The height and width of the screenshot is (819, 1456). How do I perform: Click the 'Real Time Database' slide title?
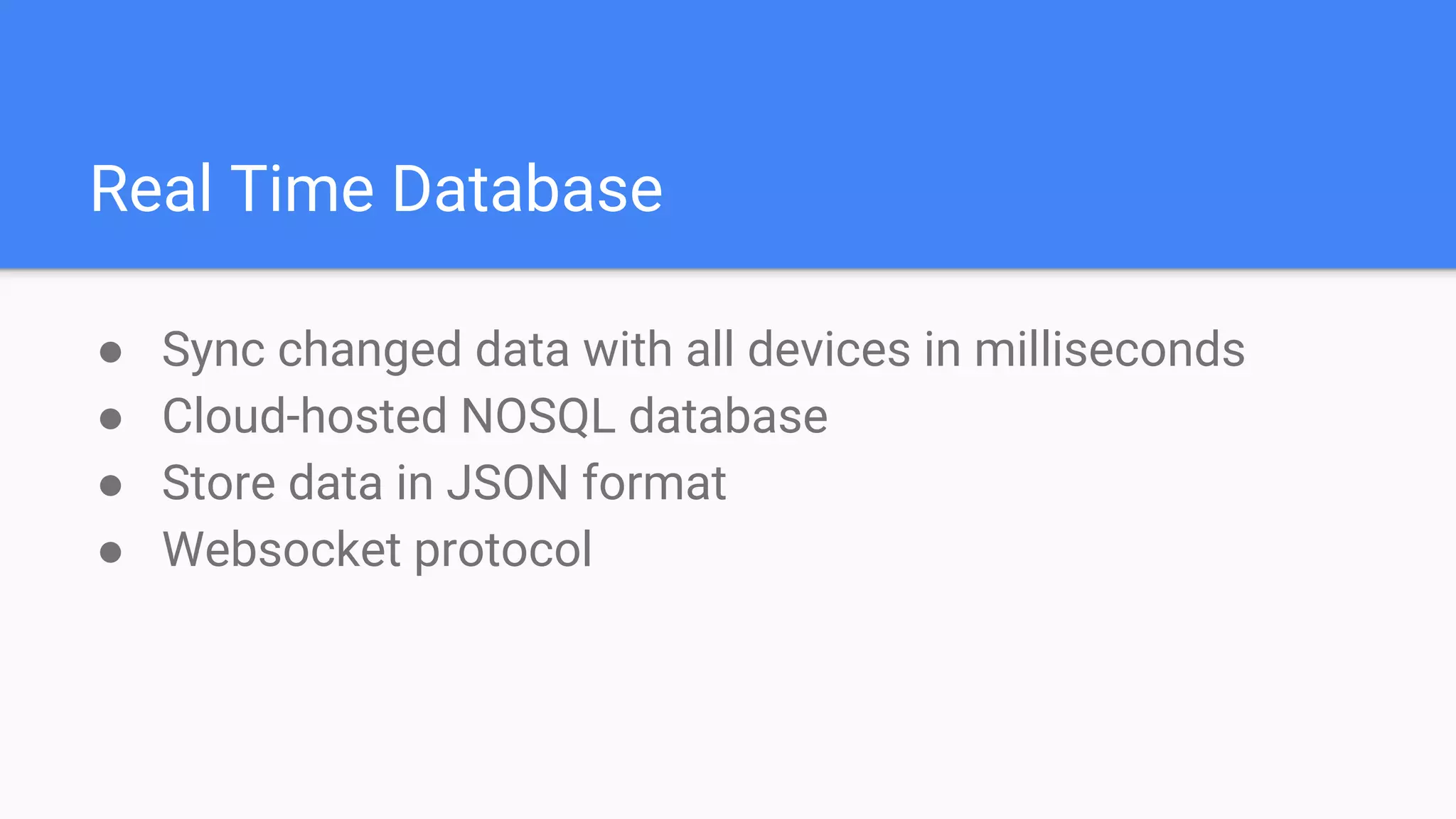click(376, 189)
